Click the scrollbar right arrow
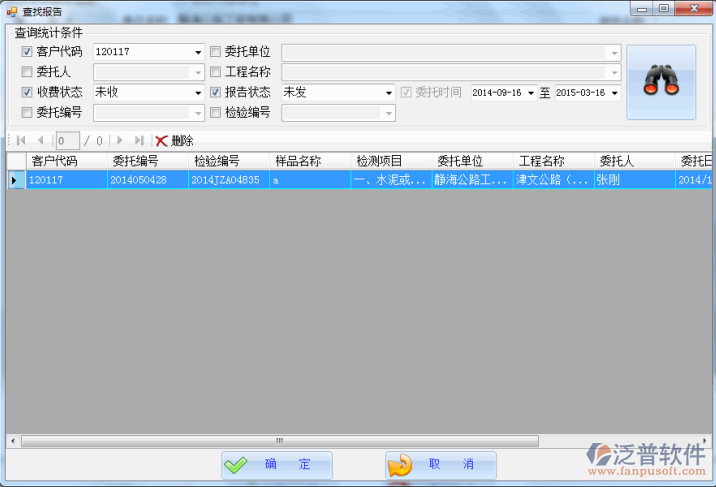 click(x=705, y=441)
